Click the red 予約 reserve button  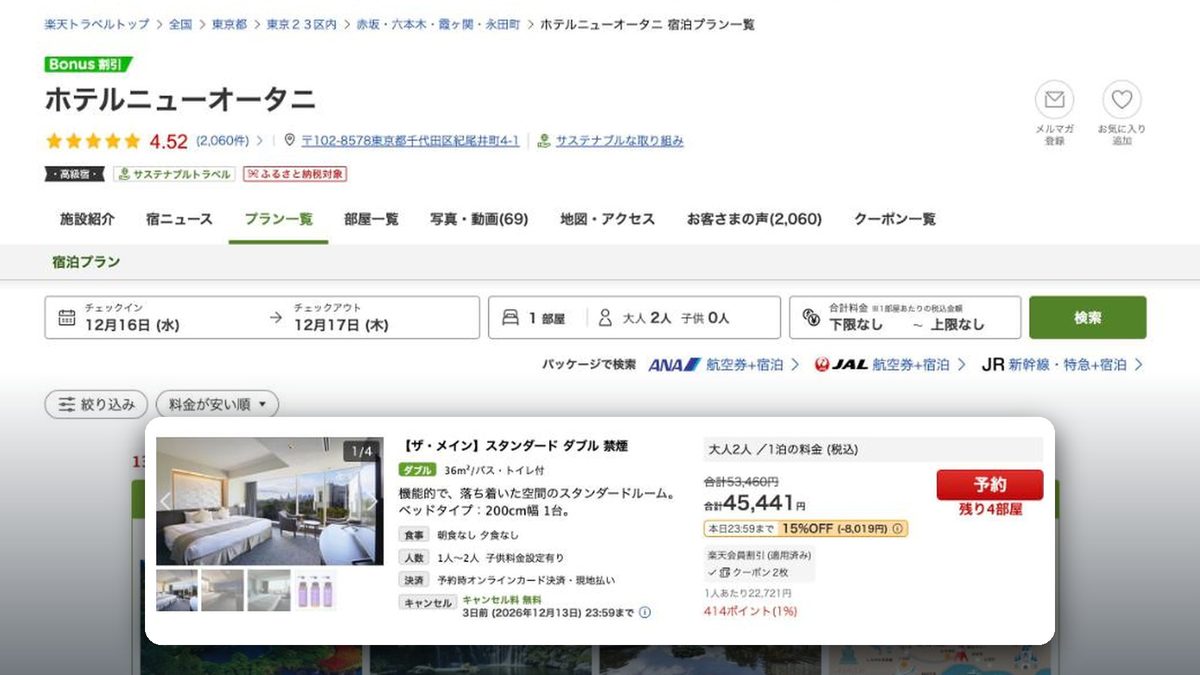coord(990,485)
